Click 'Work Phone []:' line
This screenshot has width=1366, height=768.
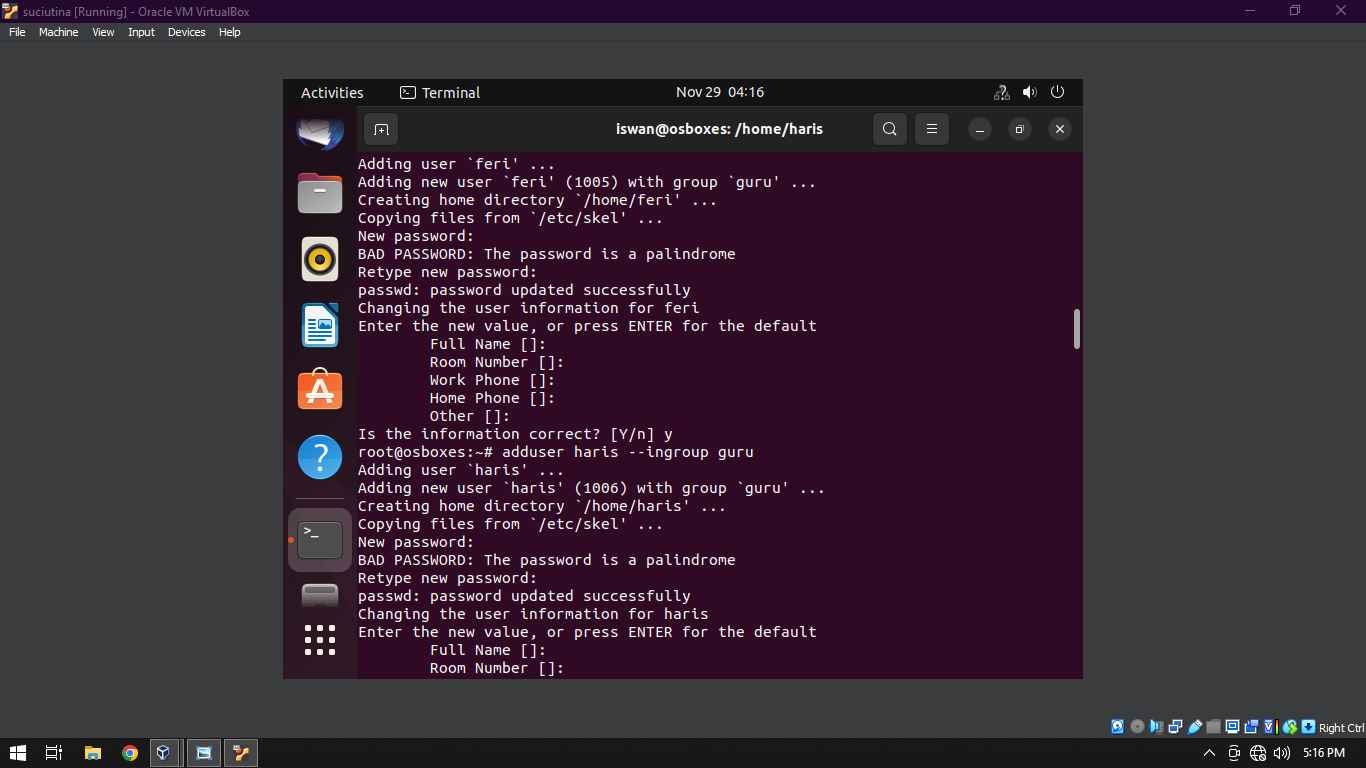click(x=492, y=380)
